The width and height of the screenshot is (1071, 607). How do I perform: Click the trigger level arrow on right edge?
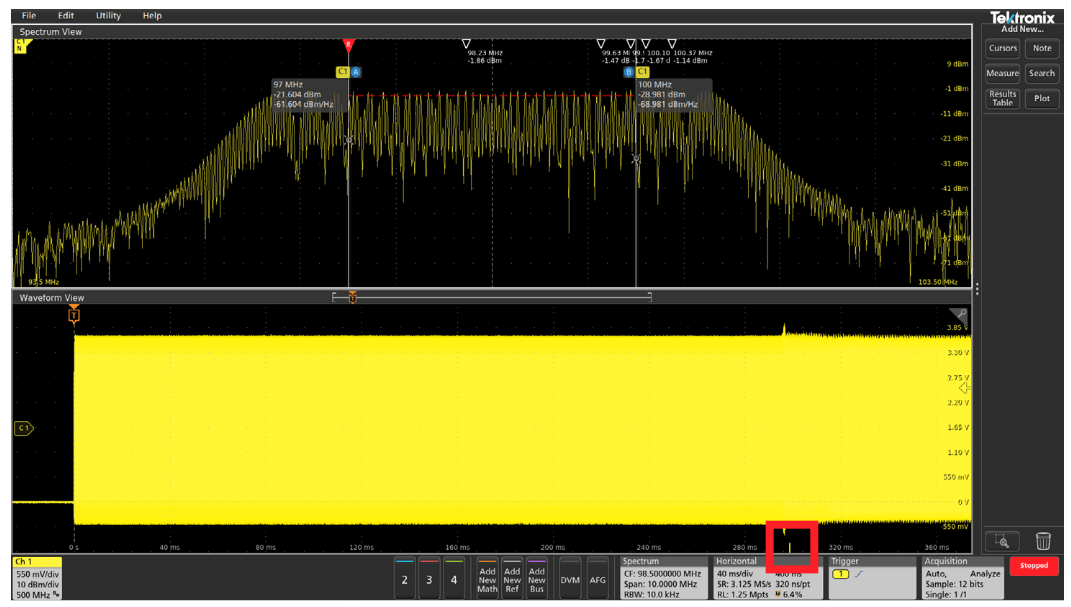[x=965, y=388]
